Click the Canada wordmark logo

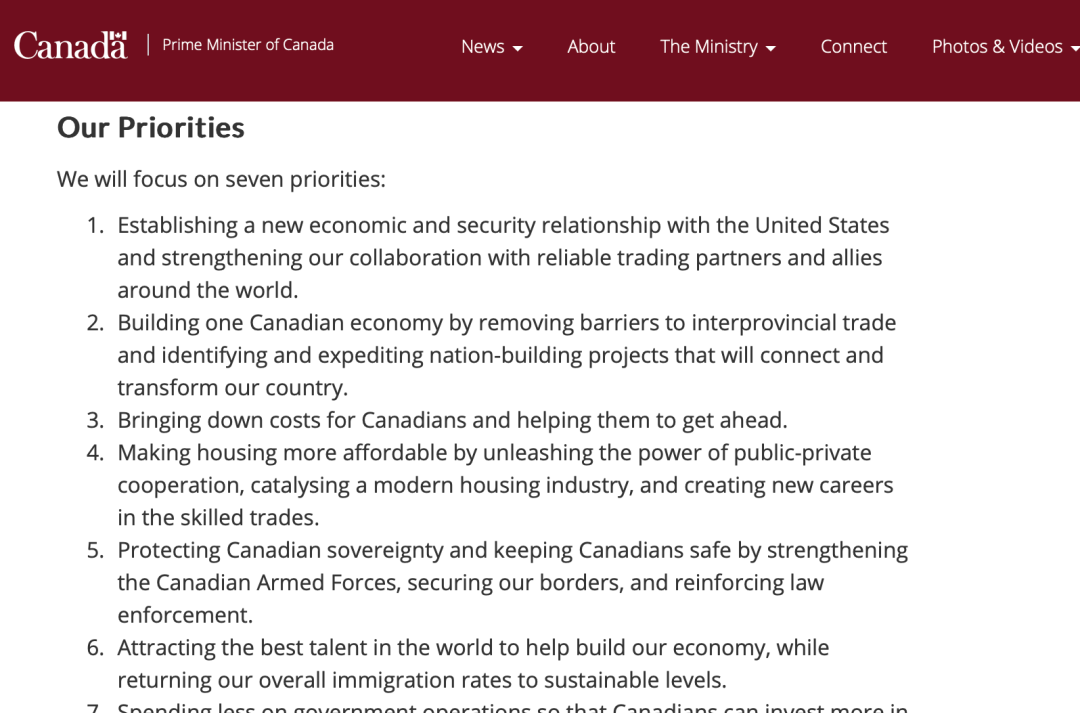tap(70, 45)
